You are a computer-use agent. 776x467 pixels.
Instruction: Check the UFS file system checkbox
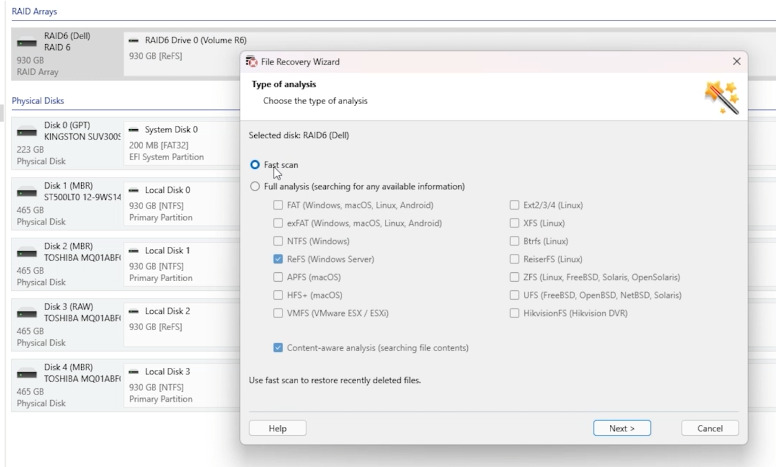pyautogui.click(x=515, y=295)
